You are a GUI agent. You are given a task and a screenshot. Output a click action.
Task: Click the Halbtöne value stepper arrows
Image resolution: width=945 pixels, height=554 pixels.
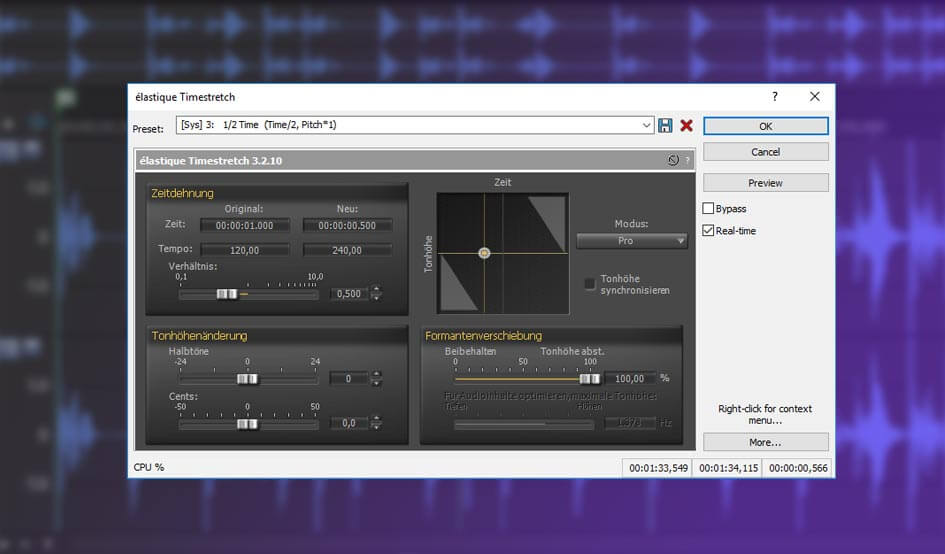(x=376, y=379)
